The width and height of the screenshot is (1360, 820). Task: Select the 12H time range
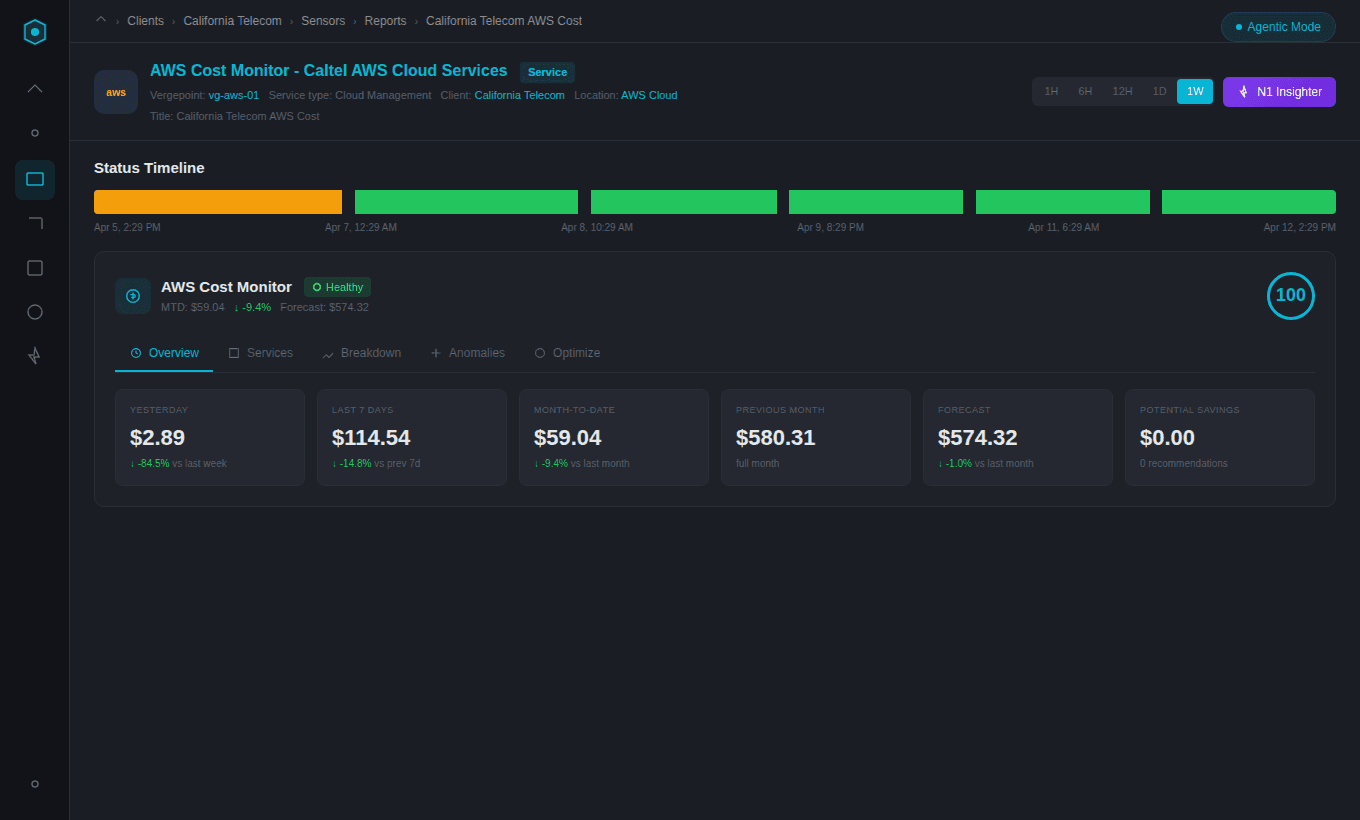click(x=1123, y=92)
